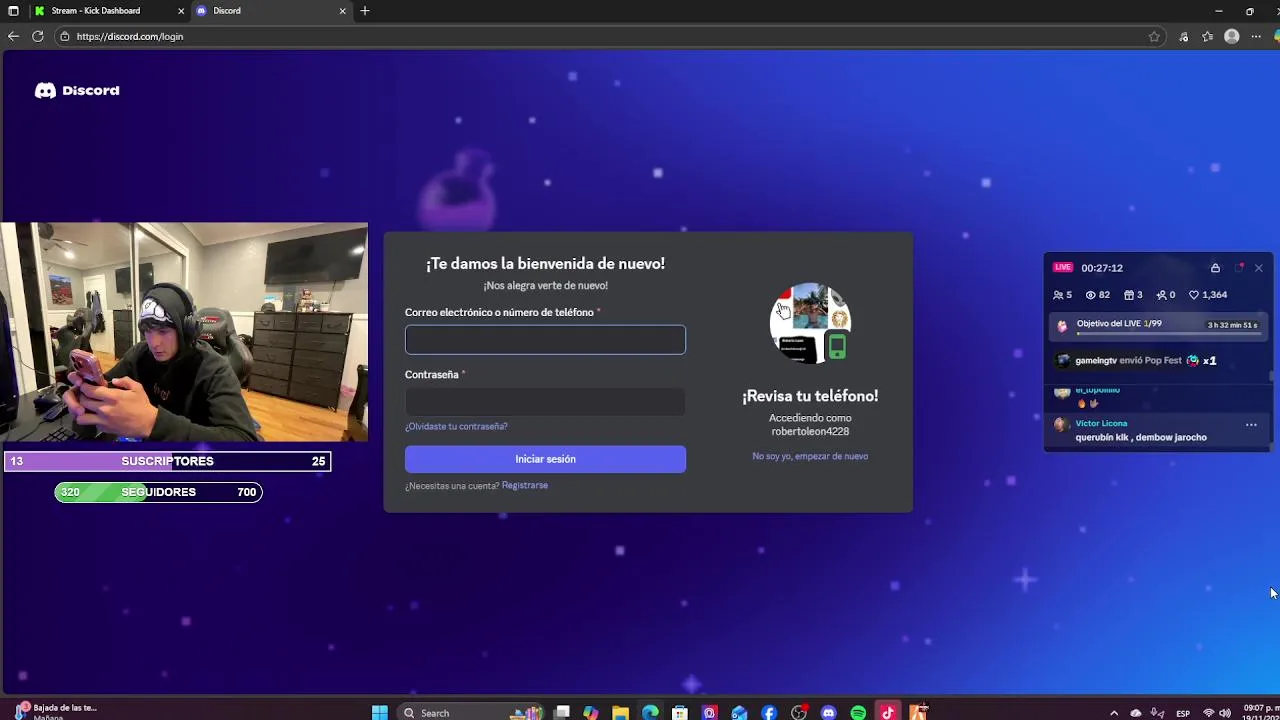Expand the hidden system tray icons chevron

pyautogui.click(x=1114, y=713)
